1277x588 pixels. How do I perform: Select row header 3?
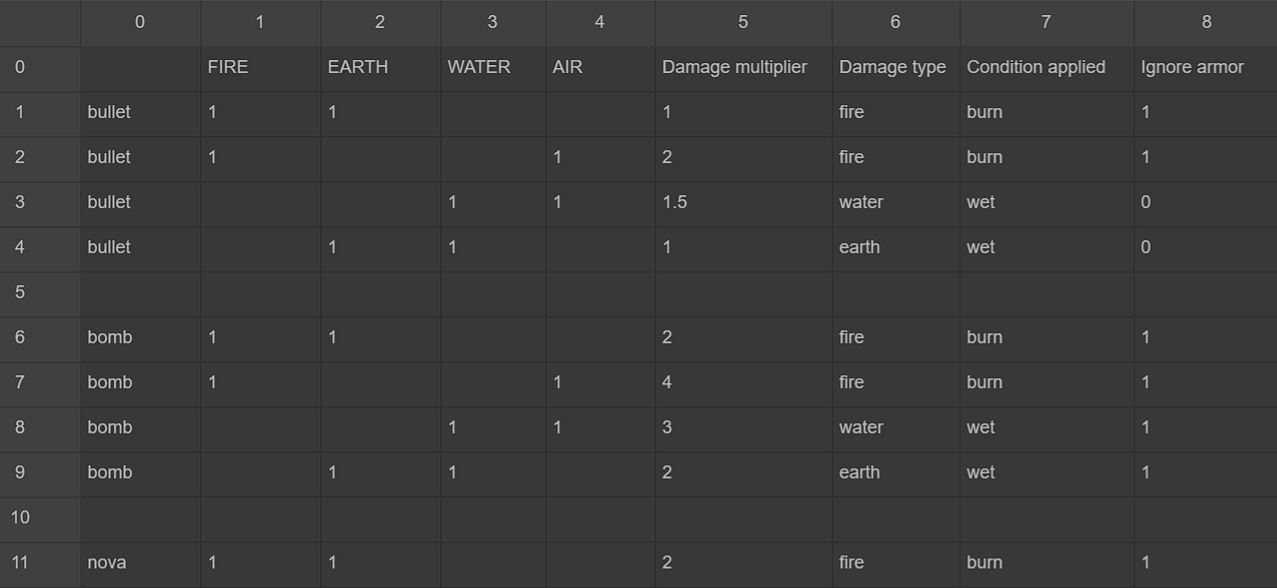40,202
